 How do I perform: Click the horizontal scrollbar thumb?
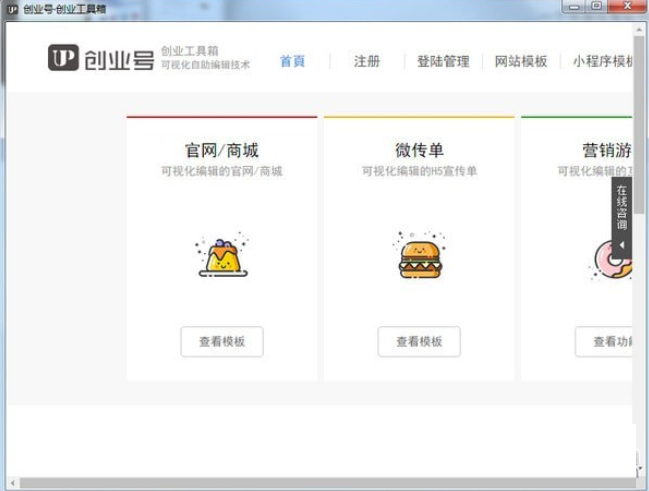(327, 483)
